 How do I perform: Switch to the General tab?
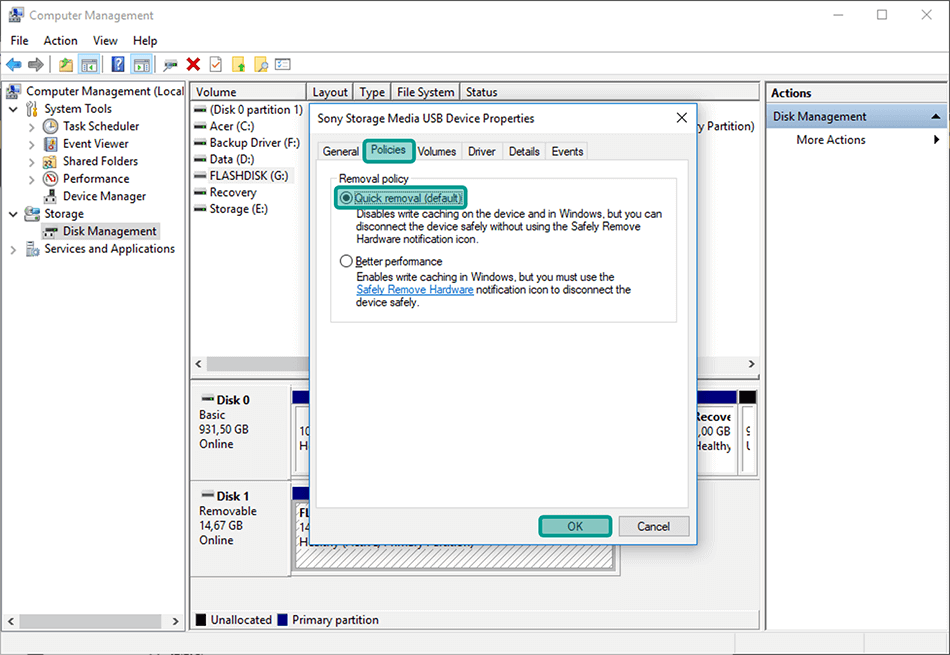pos(340,151)
